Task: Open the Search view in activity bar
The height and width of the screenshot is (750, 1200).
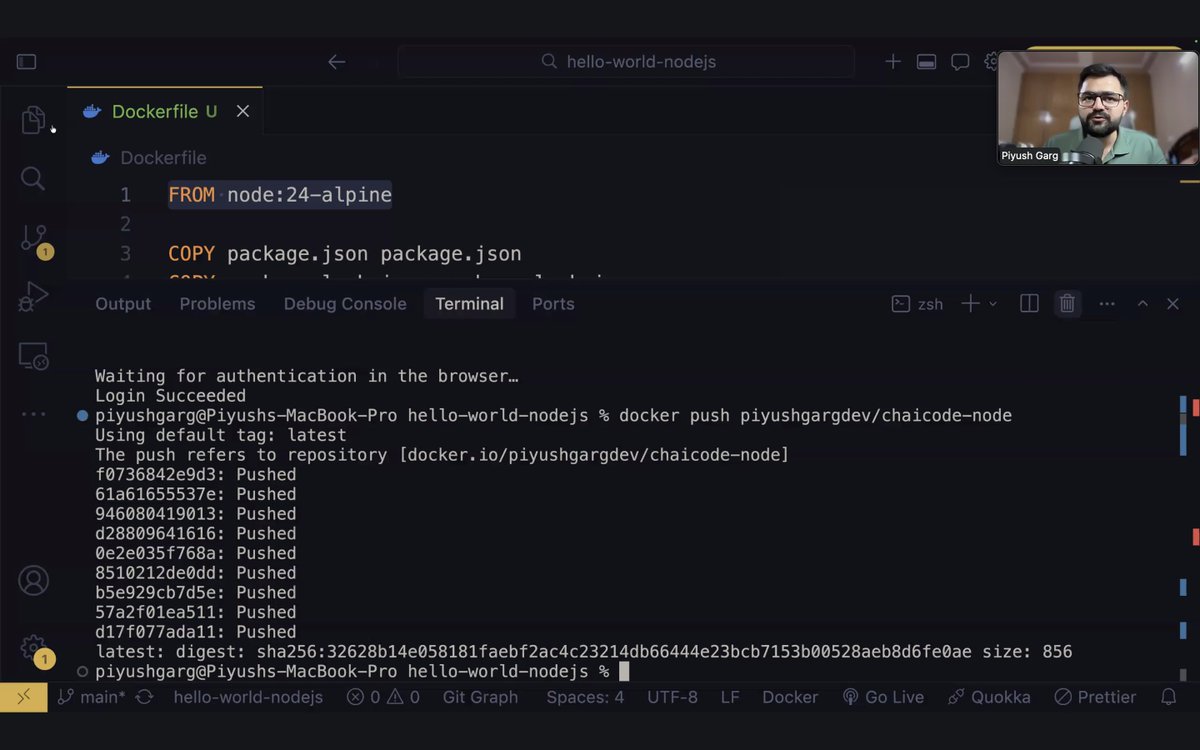Action: point(33,179)
